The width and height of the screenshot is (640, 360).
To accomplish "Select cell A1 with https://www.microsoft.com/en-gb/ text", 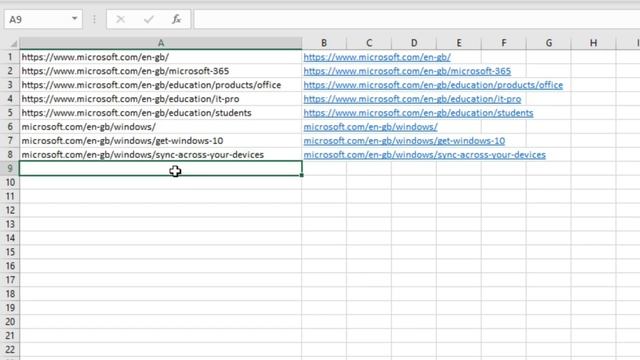I will [x=95, y=57].
